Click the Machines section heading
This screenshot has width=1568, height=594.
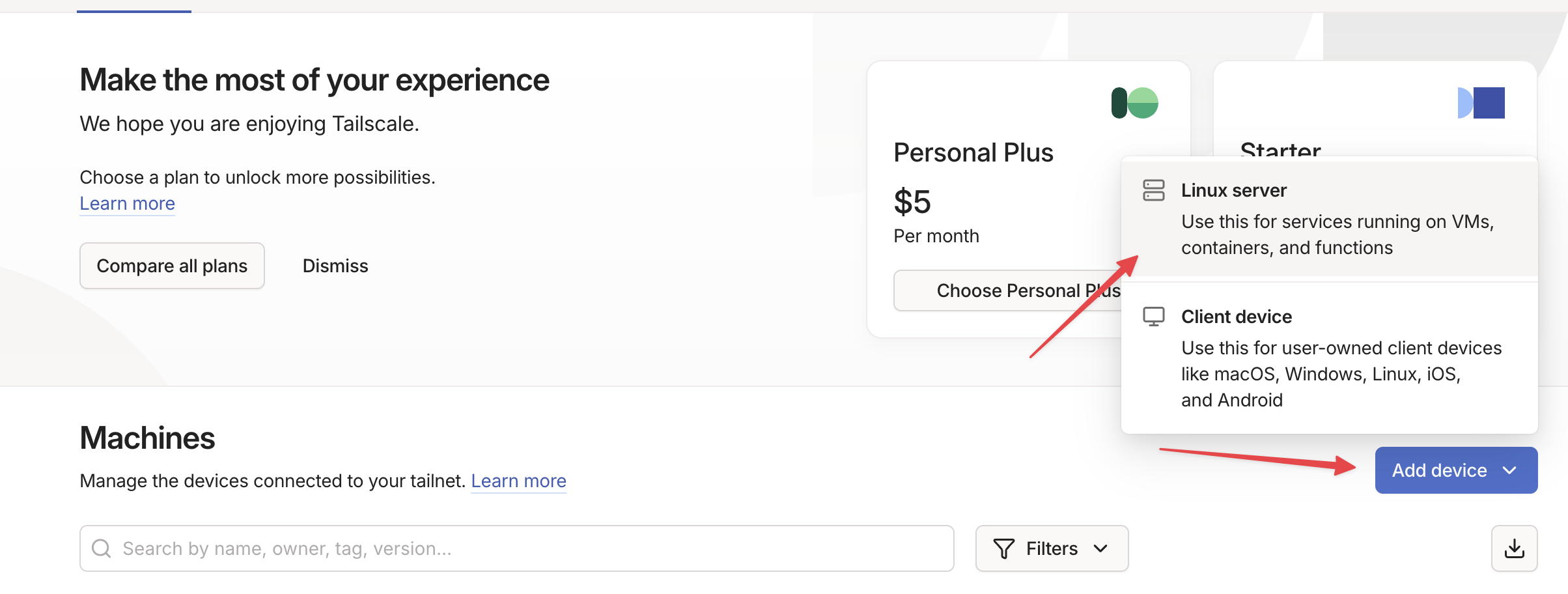(x=147, y=438)
